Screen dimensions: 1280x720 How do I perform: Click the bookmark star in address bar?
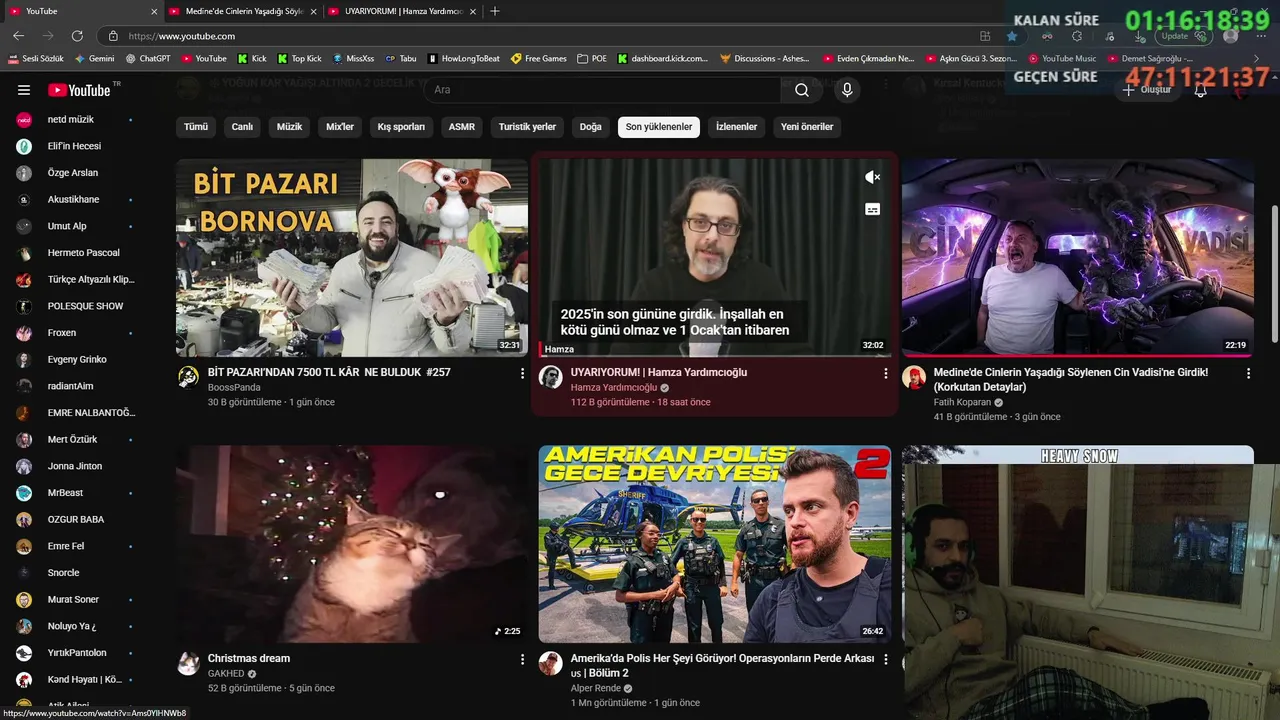(x=1012, y=36)
